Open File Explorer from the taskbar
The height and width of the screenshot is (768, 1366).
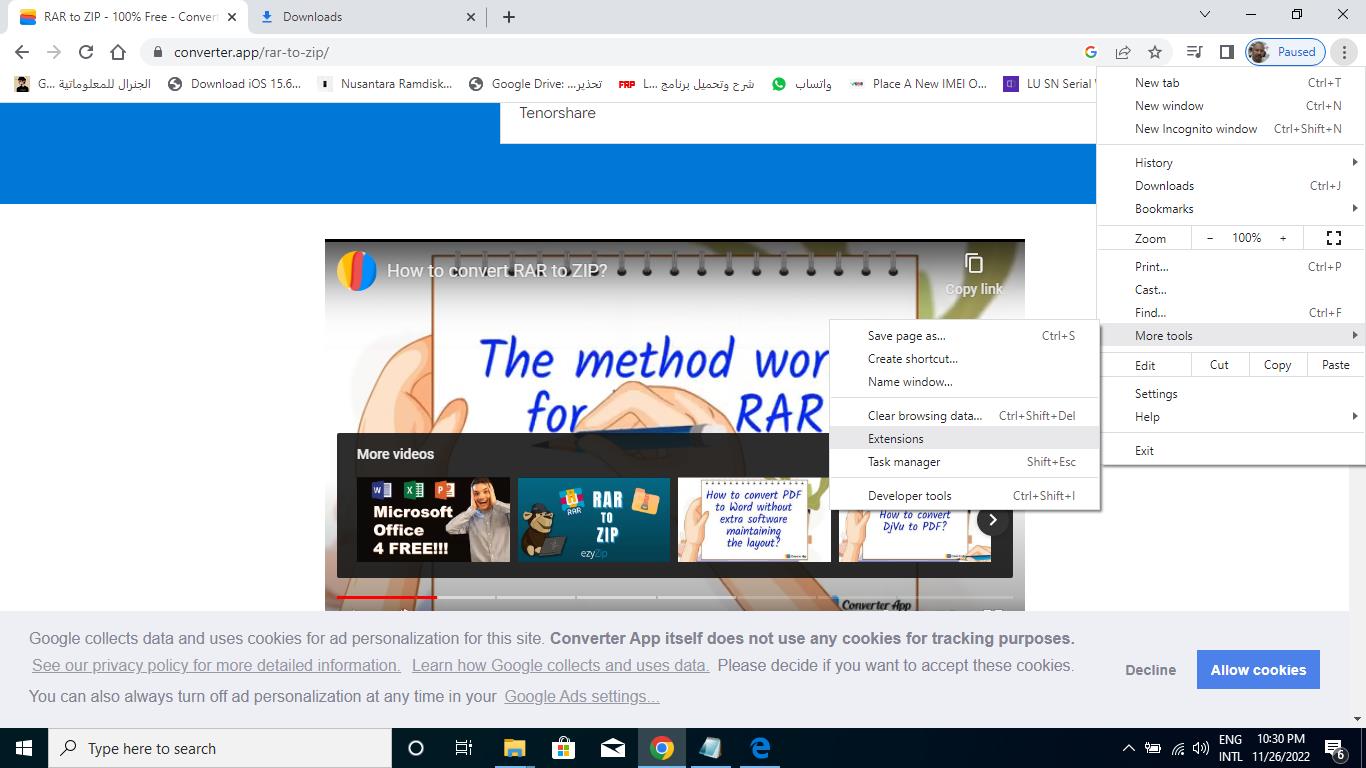[514, 748]
